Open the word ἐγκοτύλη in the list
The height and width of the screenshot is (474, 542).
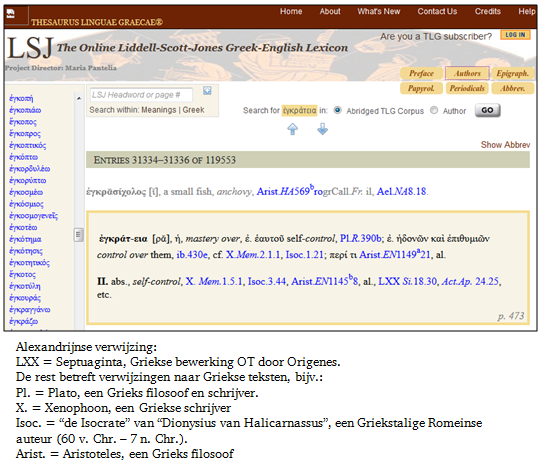[25, 287]
